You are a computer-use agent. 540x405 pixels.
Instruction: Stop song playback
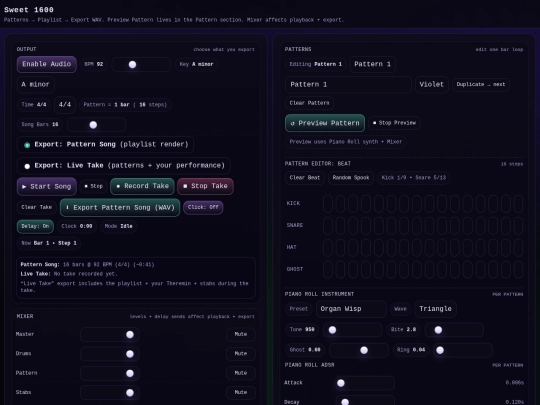point(93,186)
